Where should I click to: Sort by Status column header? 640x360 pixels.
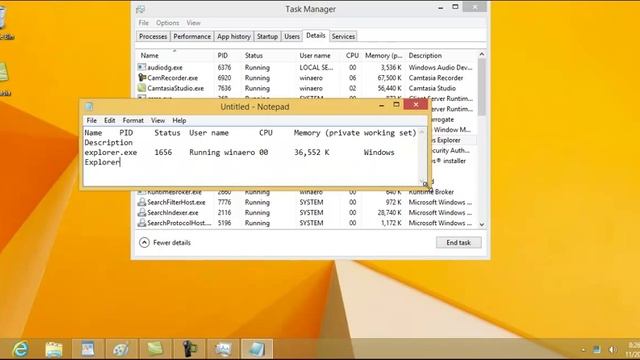click(269, 55)
